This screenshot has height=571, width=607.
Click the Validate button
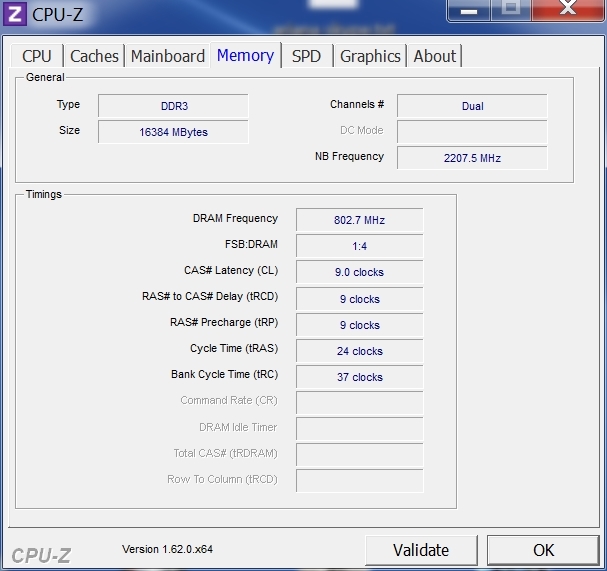click(421, 550)
